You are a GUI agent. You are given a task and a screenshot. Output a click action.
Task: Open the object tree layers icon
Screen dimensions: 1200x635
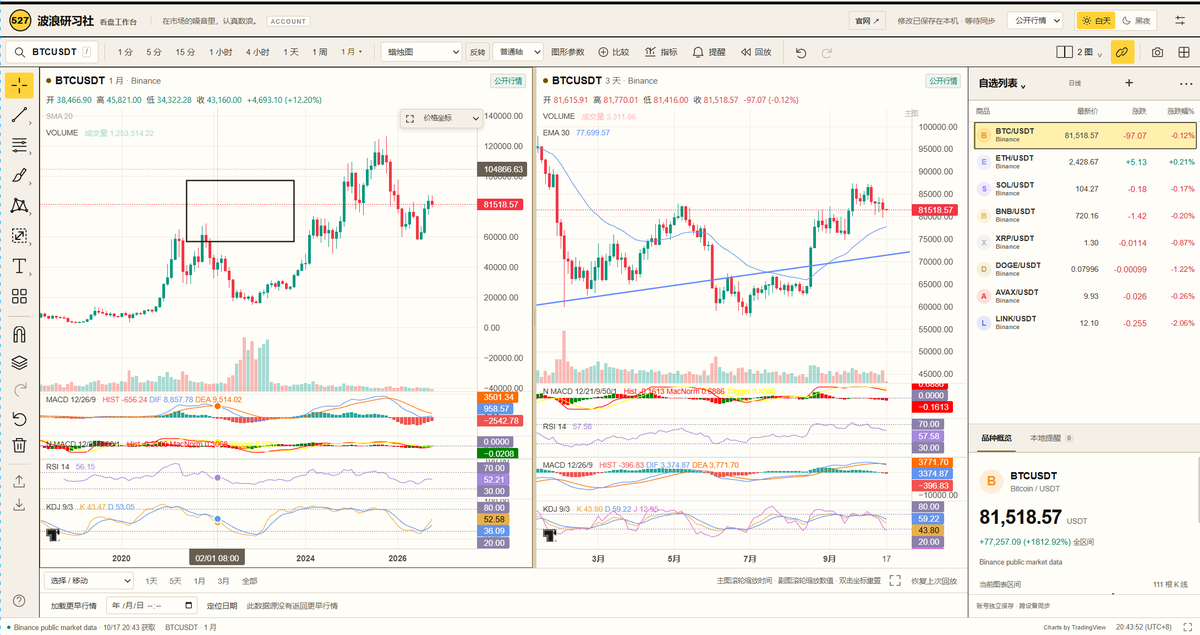(x=19, y=362)
